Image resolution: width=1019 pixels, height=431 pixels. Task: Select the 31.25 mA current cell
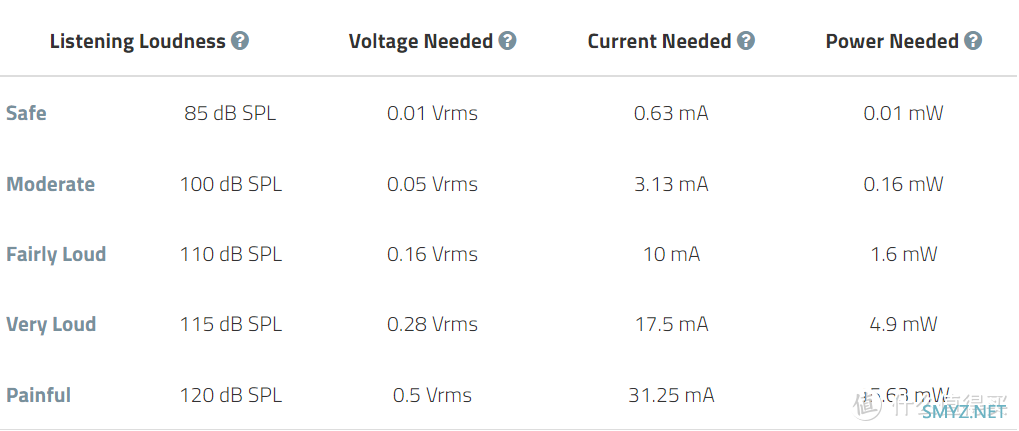click(671, 395)
